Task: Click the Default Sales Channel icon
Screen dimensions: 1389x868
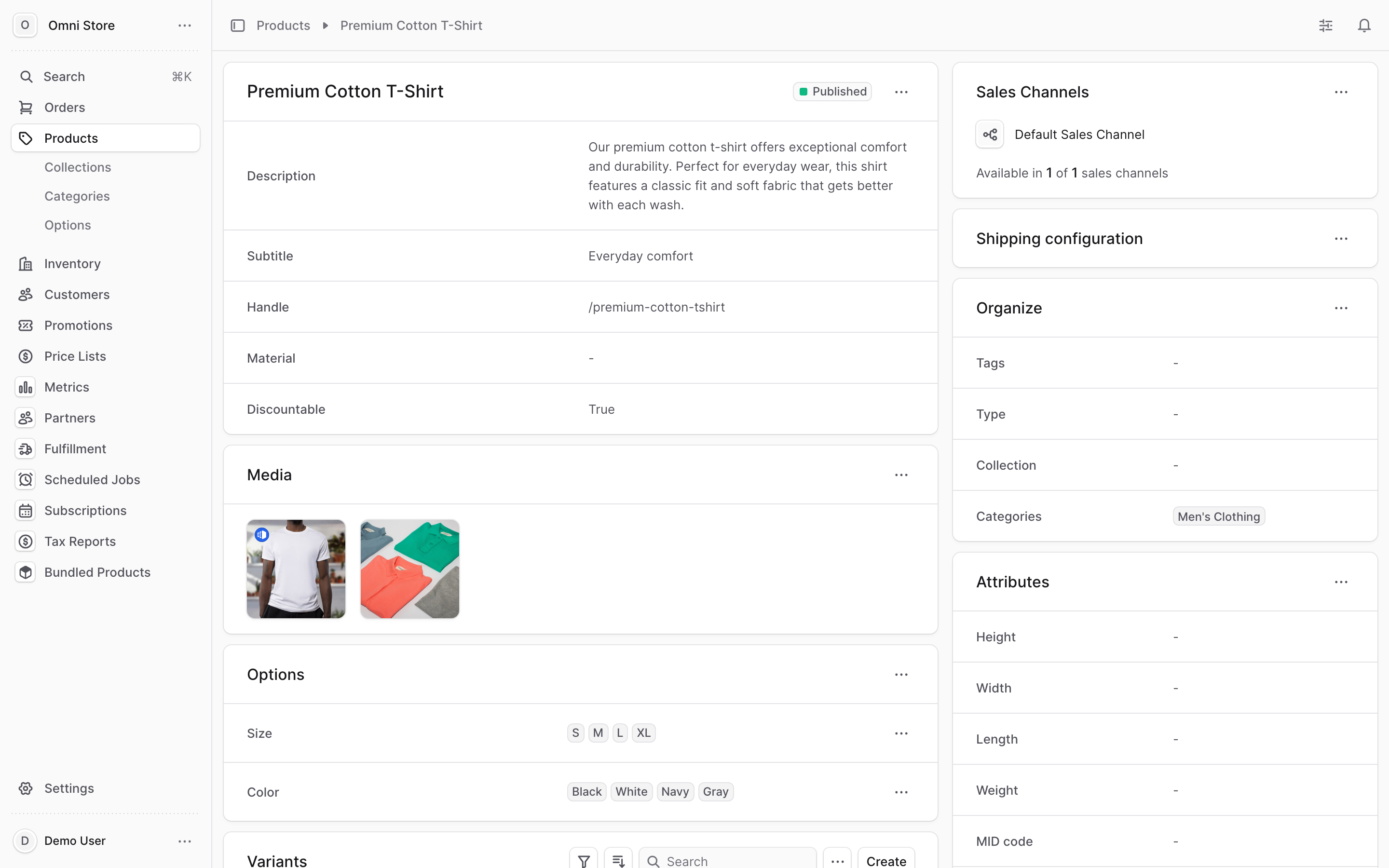Action: point(990,135)
